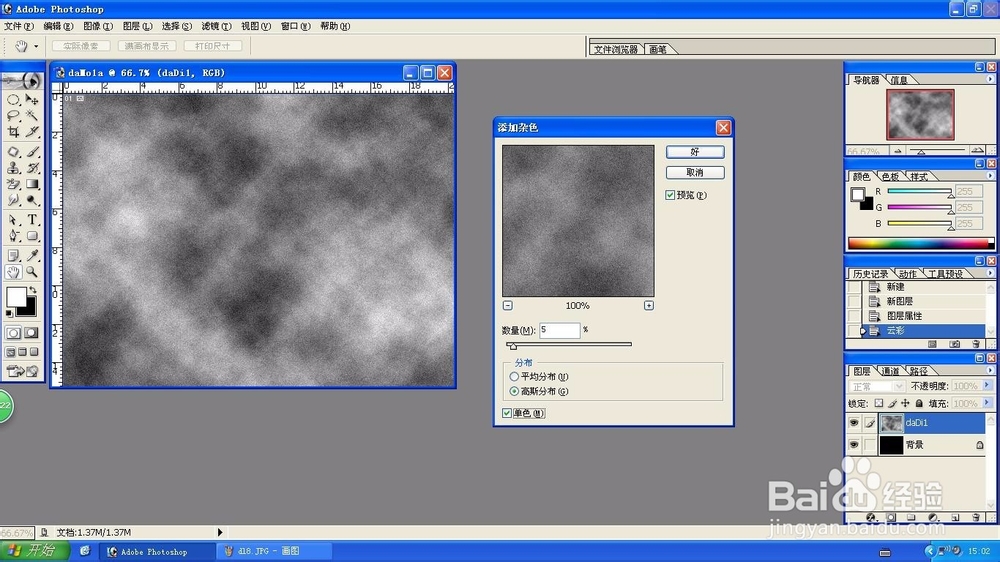Delete layer trash icon in Layers panel
Viewport: 1000px width, 562px height.
tap(976, 517)
